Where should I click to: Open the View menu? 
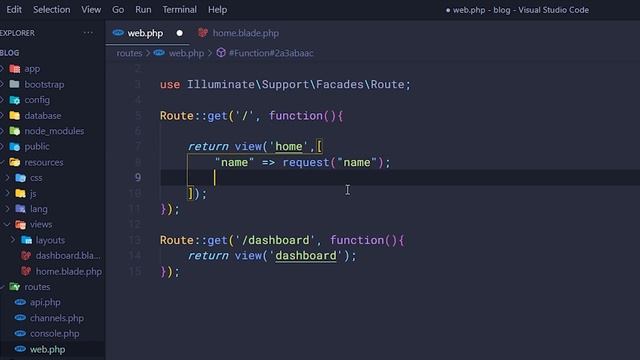[x=91, y=9]
